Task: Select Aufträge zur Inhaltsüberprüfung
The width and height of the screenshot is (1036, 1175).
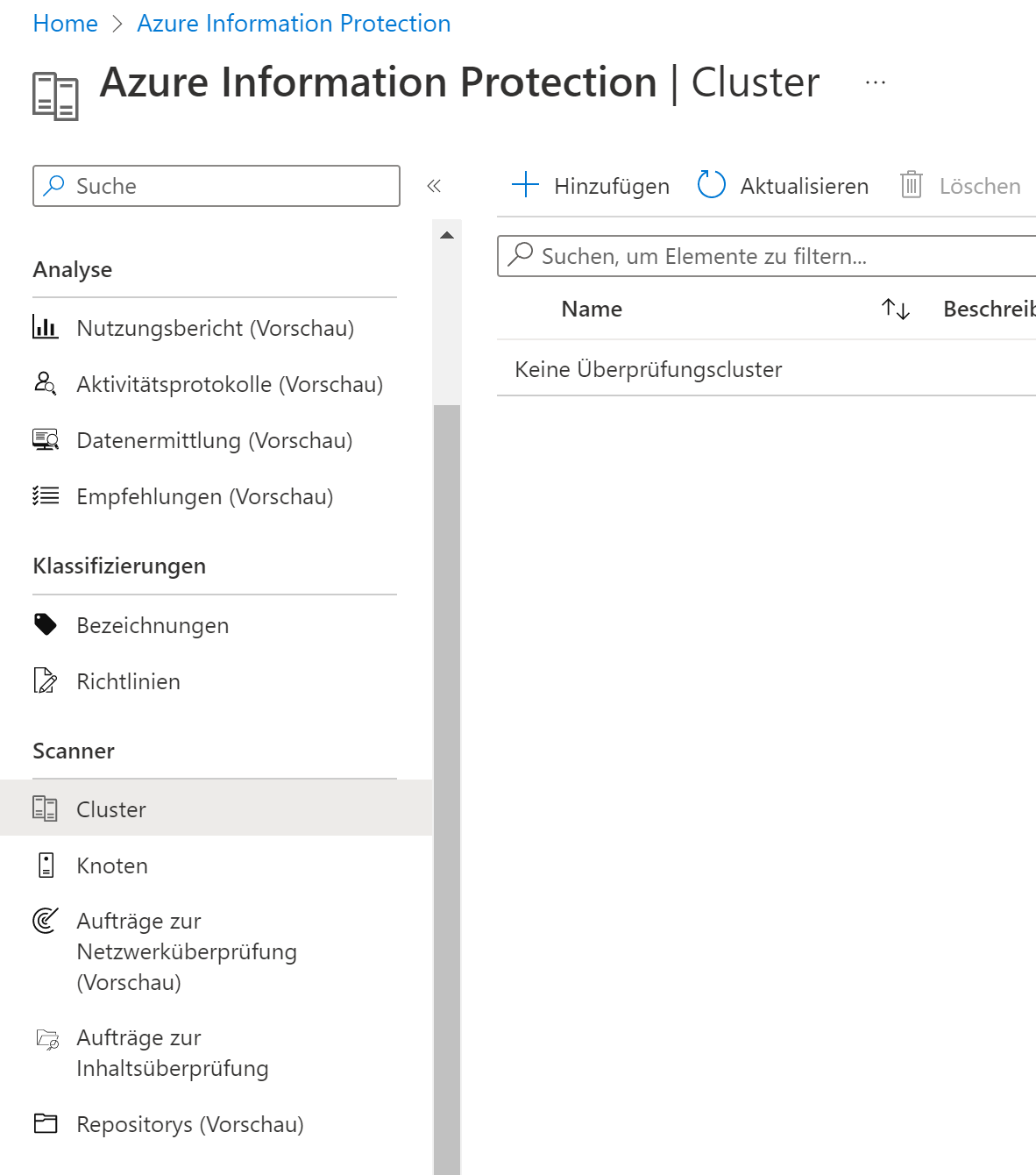Action: click(173, 1052)
